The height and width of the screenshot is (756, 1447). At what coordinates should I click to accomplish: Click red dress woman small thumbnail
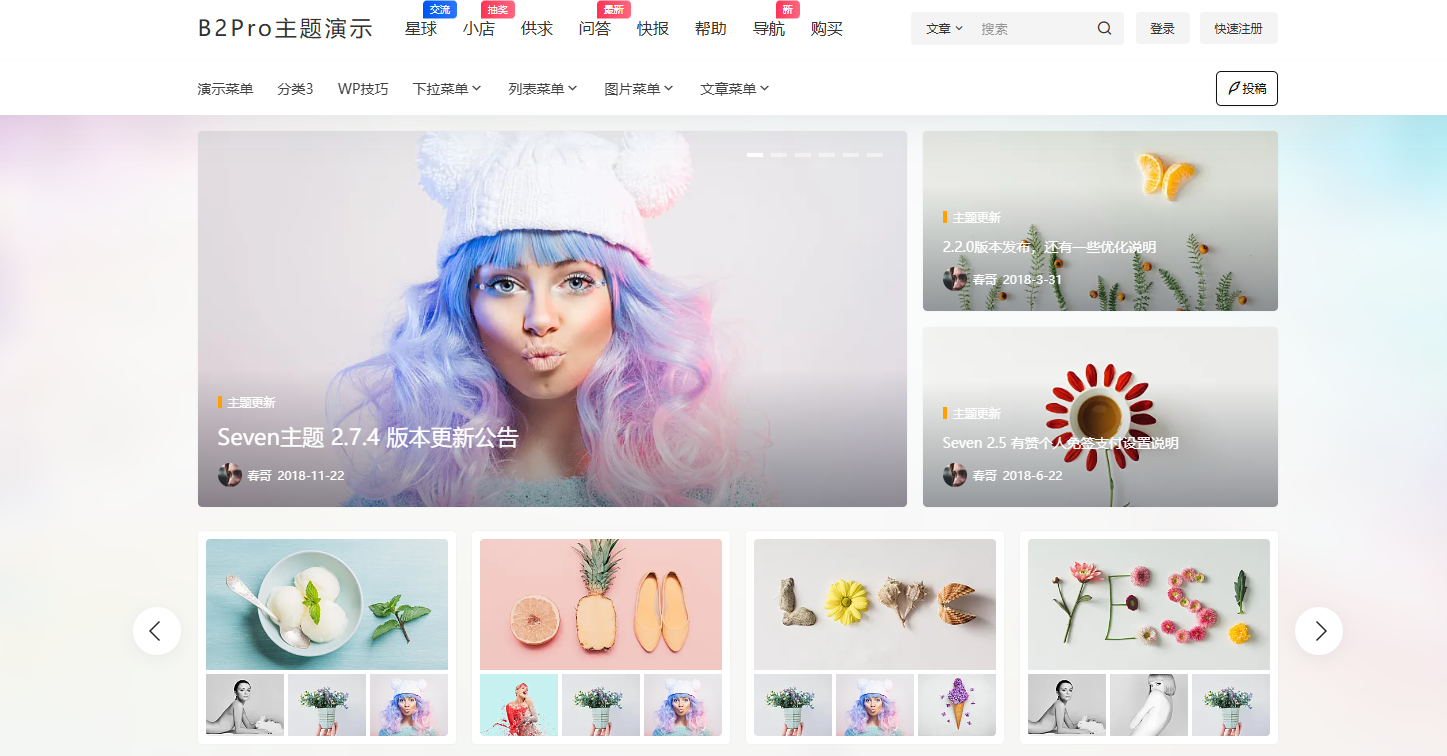click(x=519, y=705)
